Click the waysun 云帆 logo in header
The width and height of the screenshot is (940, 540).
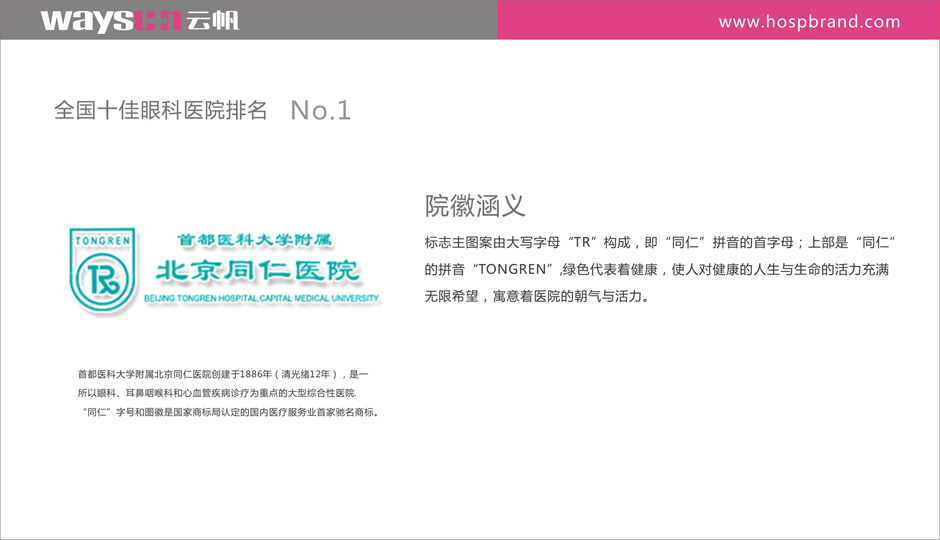click(140, 21)
